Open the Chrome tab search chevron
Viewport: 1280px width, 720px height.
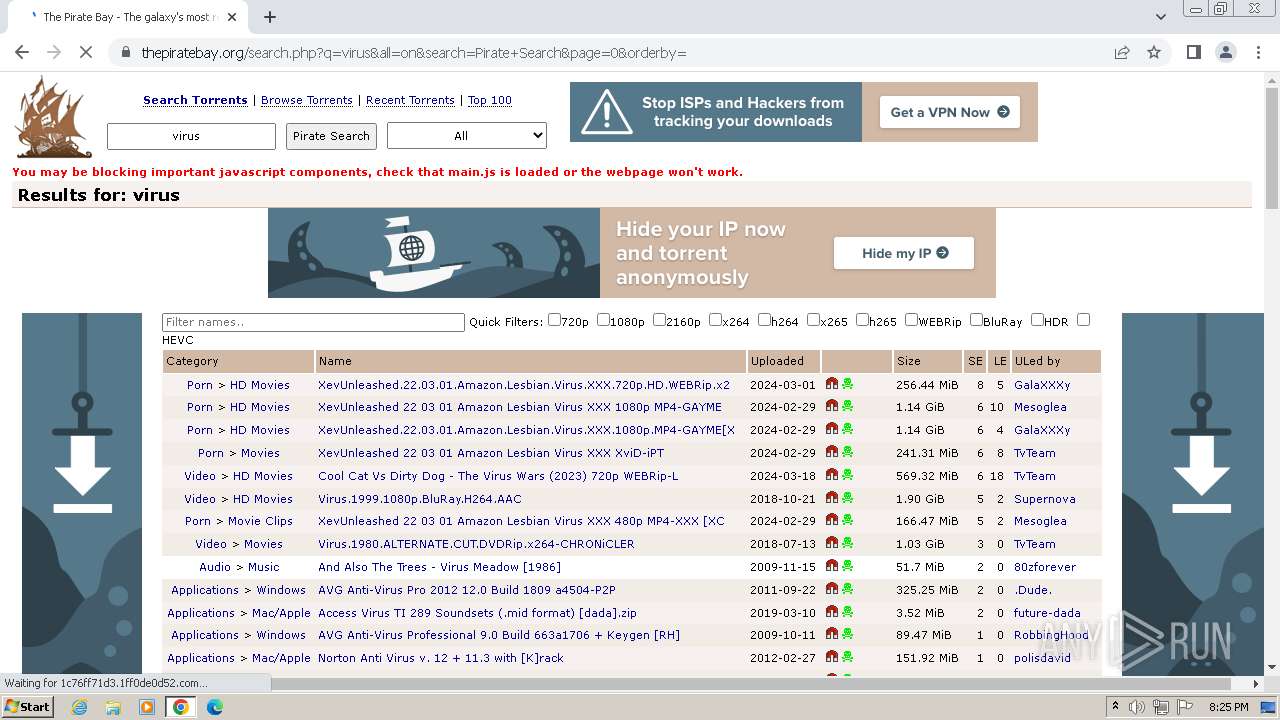pyautogui.click(x=1160, y=17)
